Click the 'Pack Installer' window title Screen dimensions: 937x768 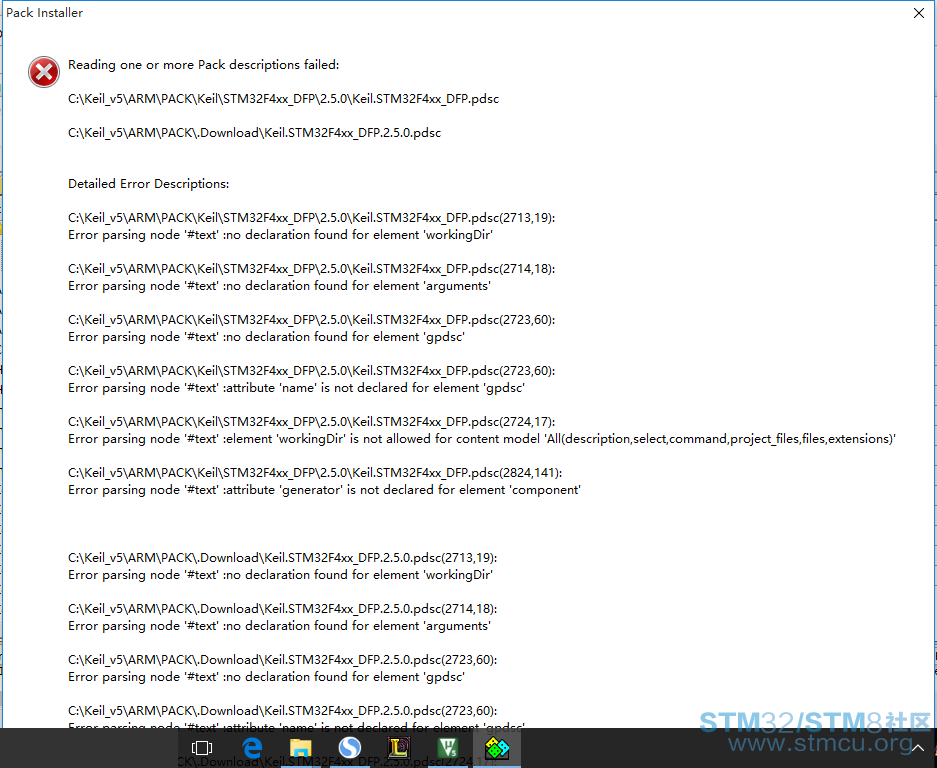click(44, 13)
